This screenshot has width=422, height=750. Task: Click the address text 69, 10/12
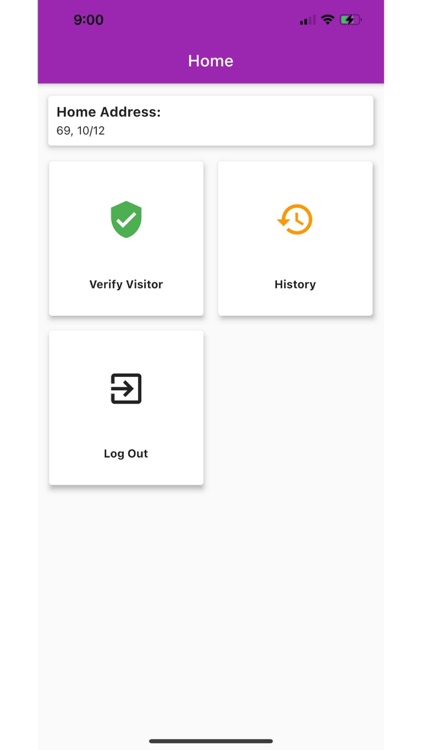80,131
